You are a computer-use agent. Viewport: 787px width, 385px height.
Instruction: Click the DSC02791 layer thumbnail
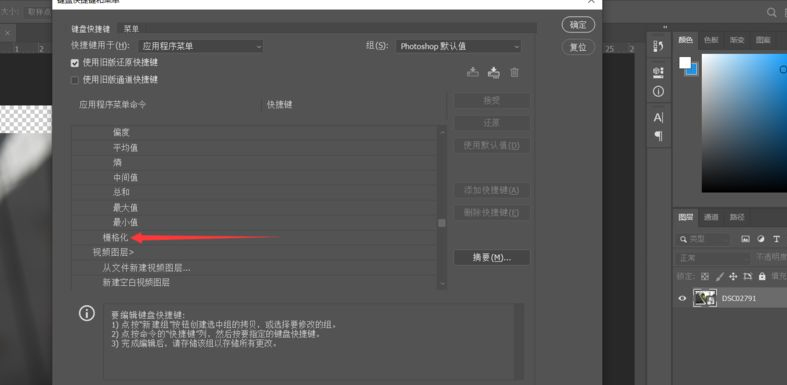click(705, 298)
